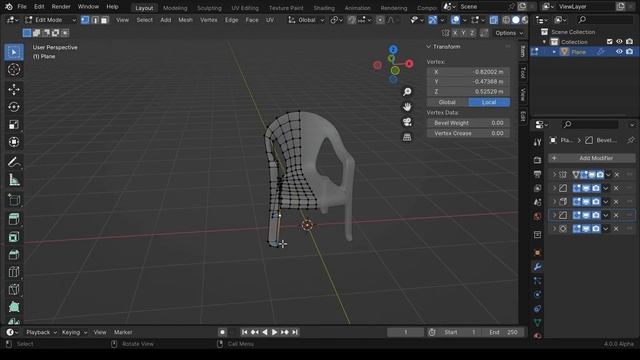Jump to the end frame
The height and width of the screenshot is (360, 640).
tap(295, 332)
